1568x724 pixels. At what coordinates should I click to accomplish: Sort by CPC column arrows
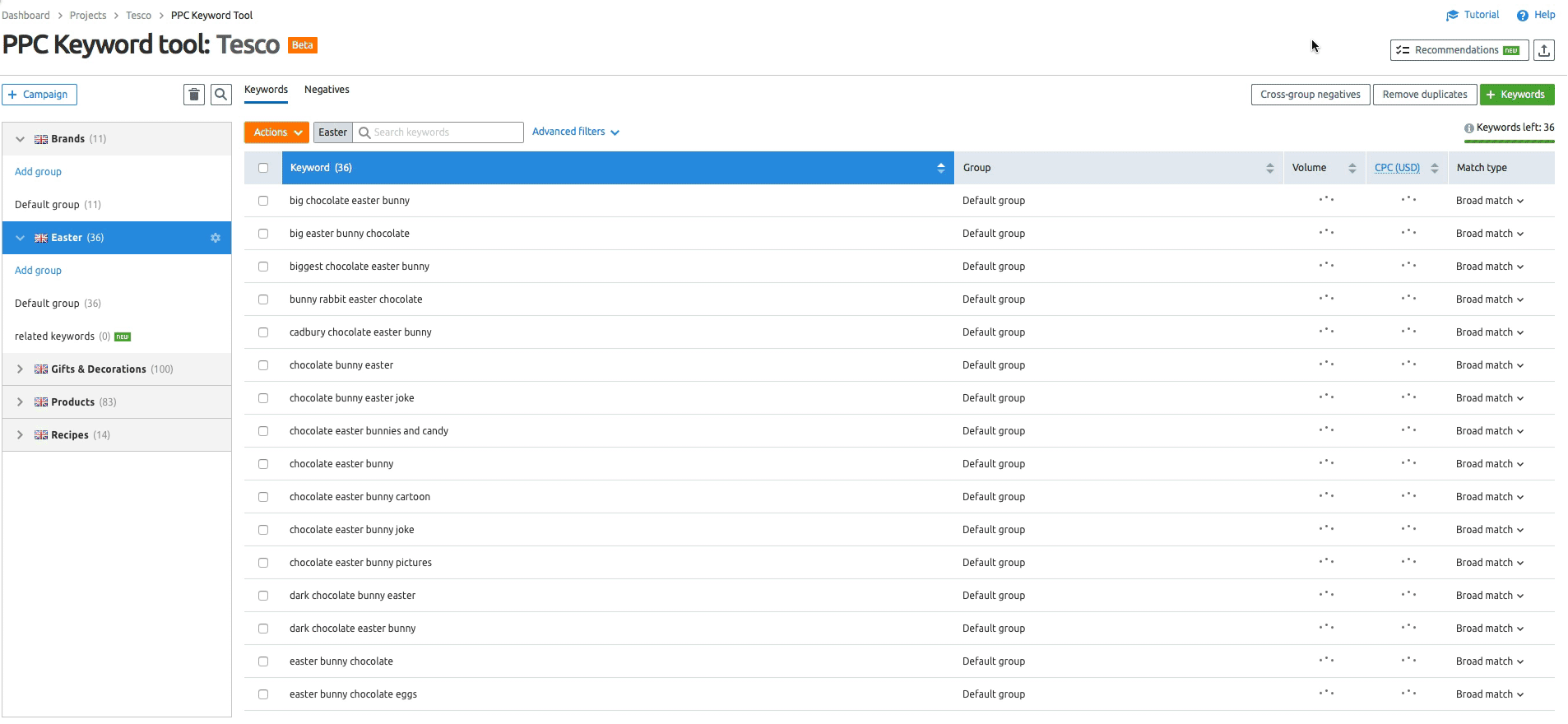1435,168
